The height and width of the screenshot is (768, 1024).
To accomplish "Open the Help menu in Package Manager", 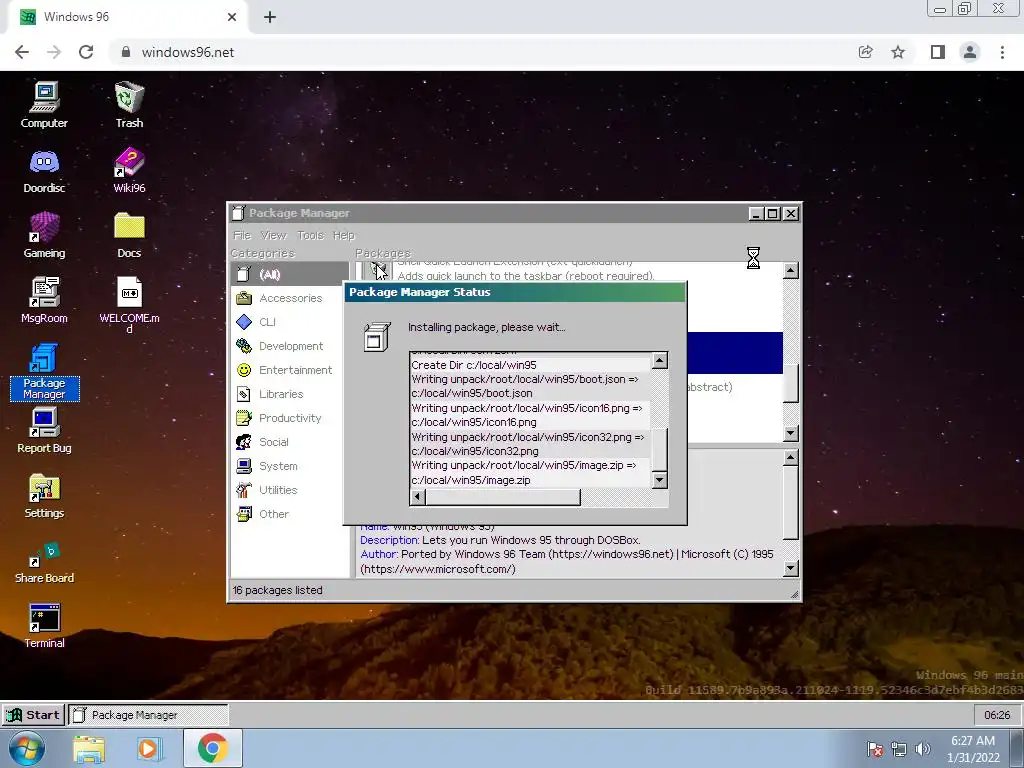I will (x=344, y=235).
